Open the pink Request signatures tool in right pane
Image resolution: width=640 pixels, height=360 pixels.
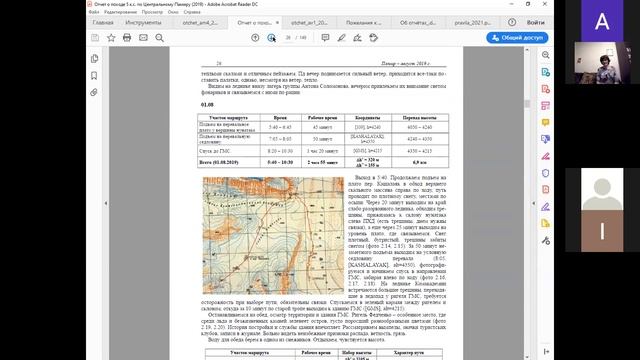point(546,156)
